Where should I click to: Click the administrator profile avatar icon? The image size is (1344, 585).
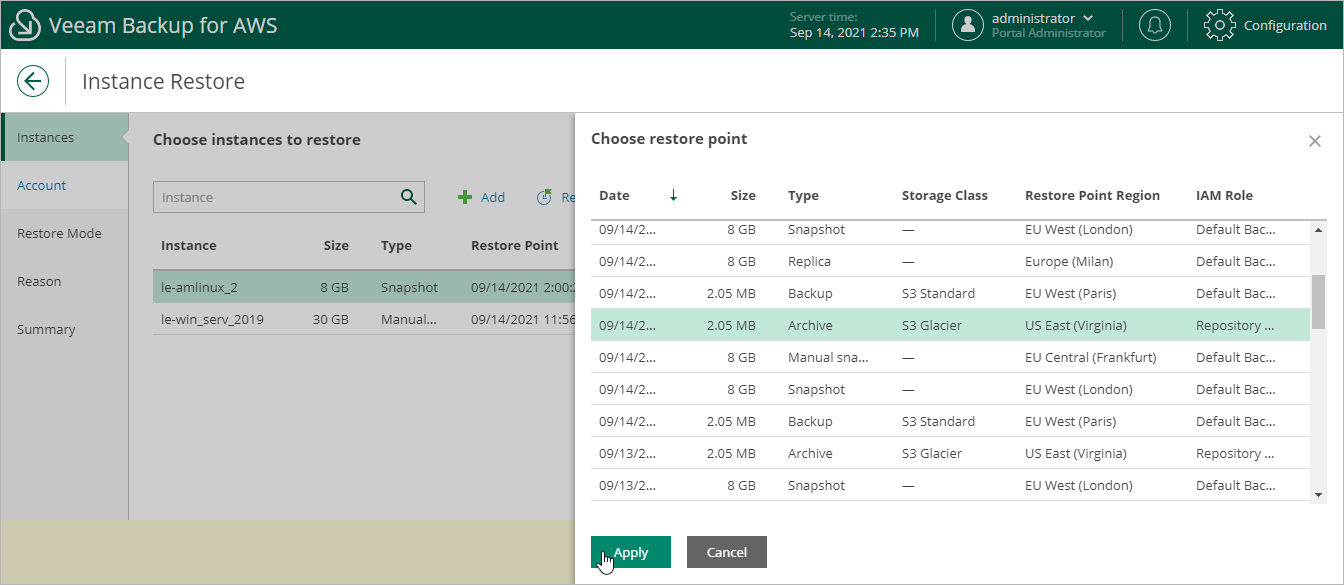coord(967,24)
